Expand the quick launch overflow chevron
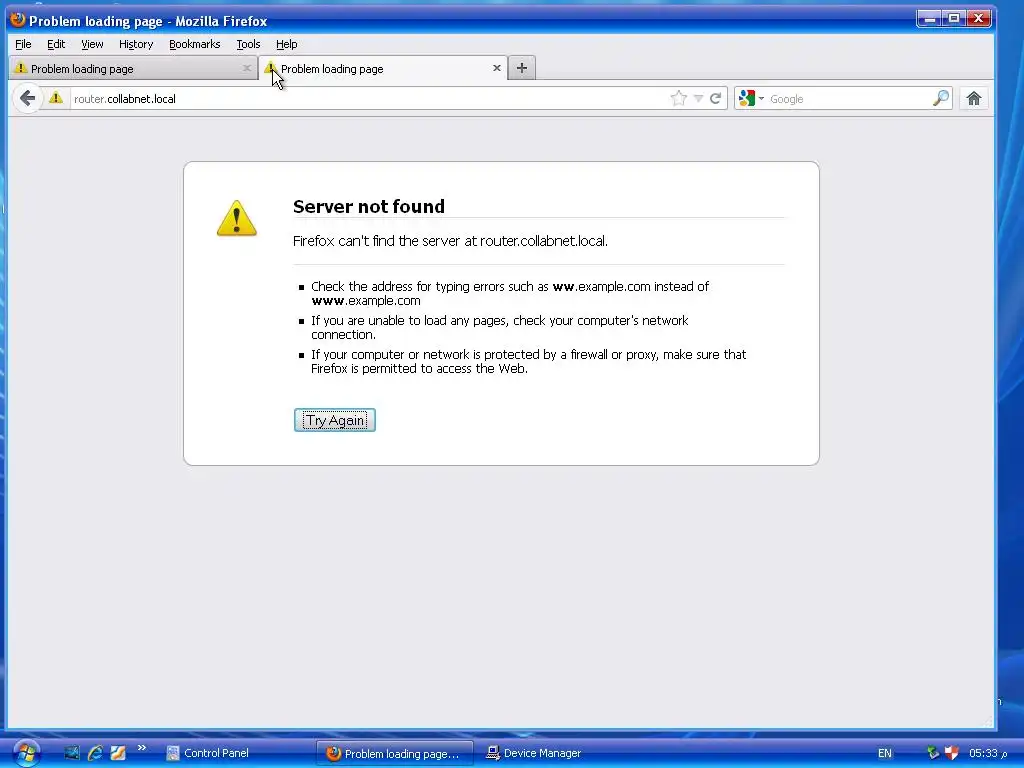This screenshot has width=1024, height=768. (142, 748)
